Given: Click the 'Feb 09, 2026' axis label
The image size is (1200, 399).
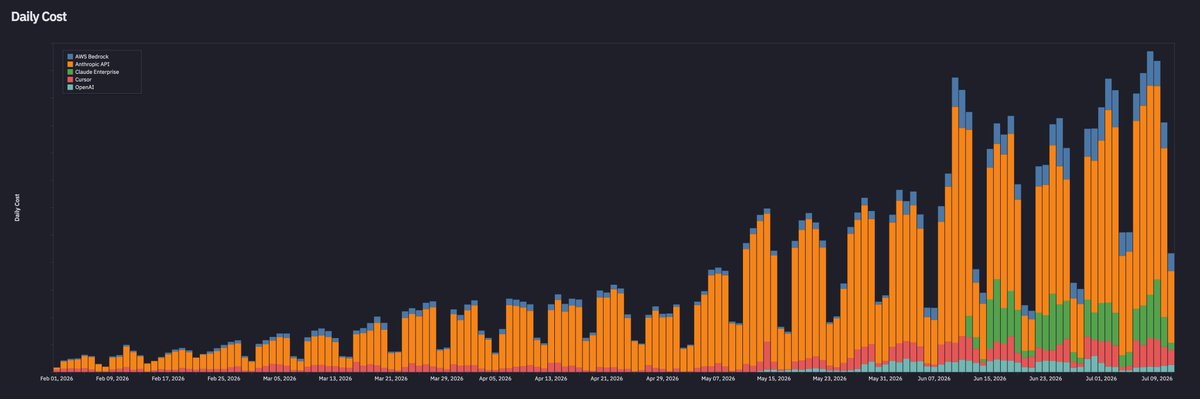Looking at the screenshot, I should point(111,379).
